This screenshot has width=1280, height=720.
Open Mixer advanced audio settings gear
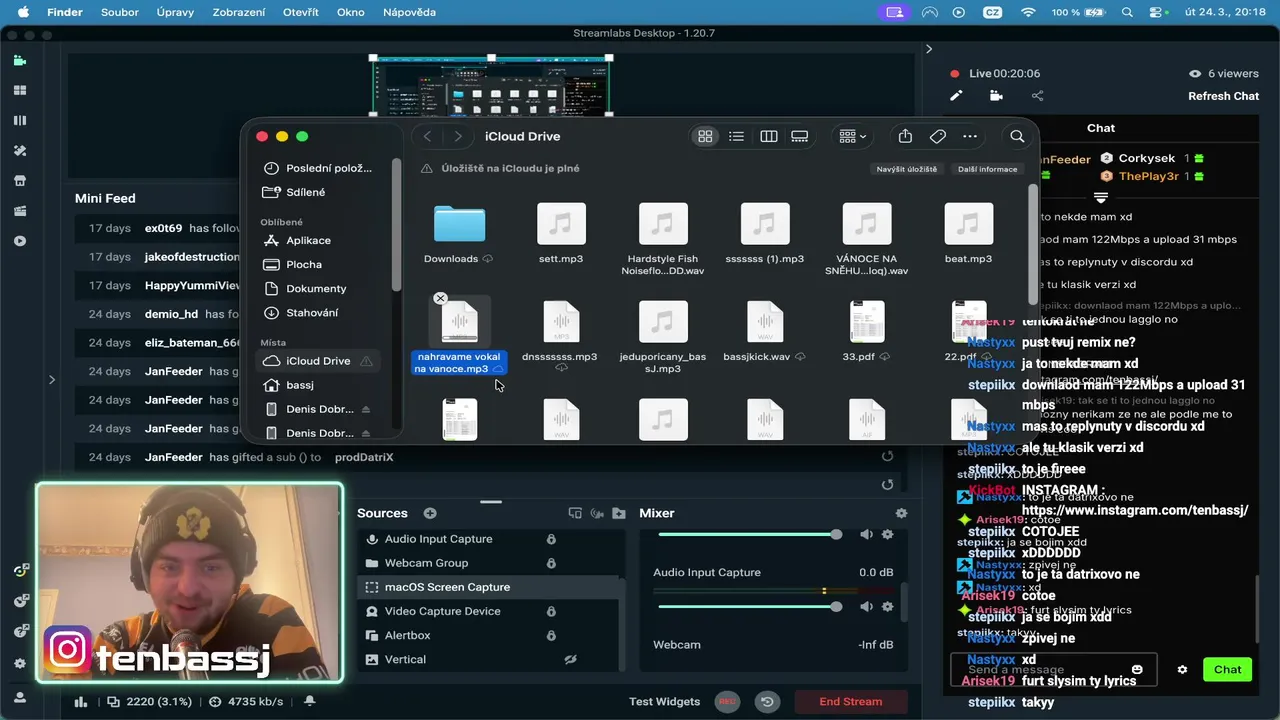pos(901,513)
